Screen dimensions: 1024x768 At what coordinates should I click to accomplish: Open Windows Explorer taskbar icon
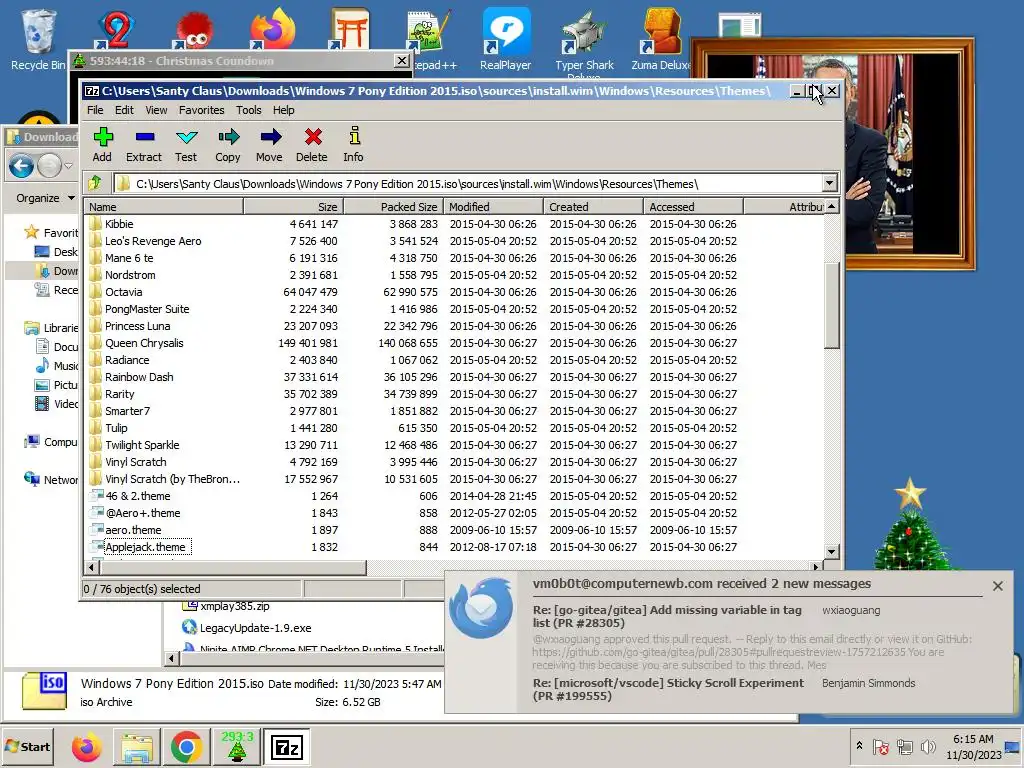tap(136, 746)
